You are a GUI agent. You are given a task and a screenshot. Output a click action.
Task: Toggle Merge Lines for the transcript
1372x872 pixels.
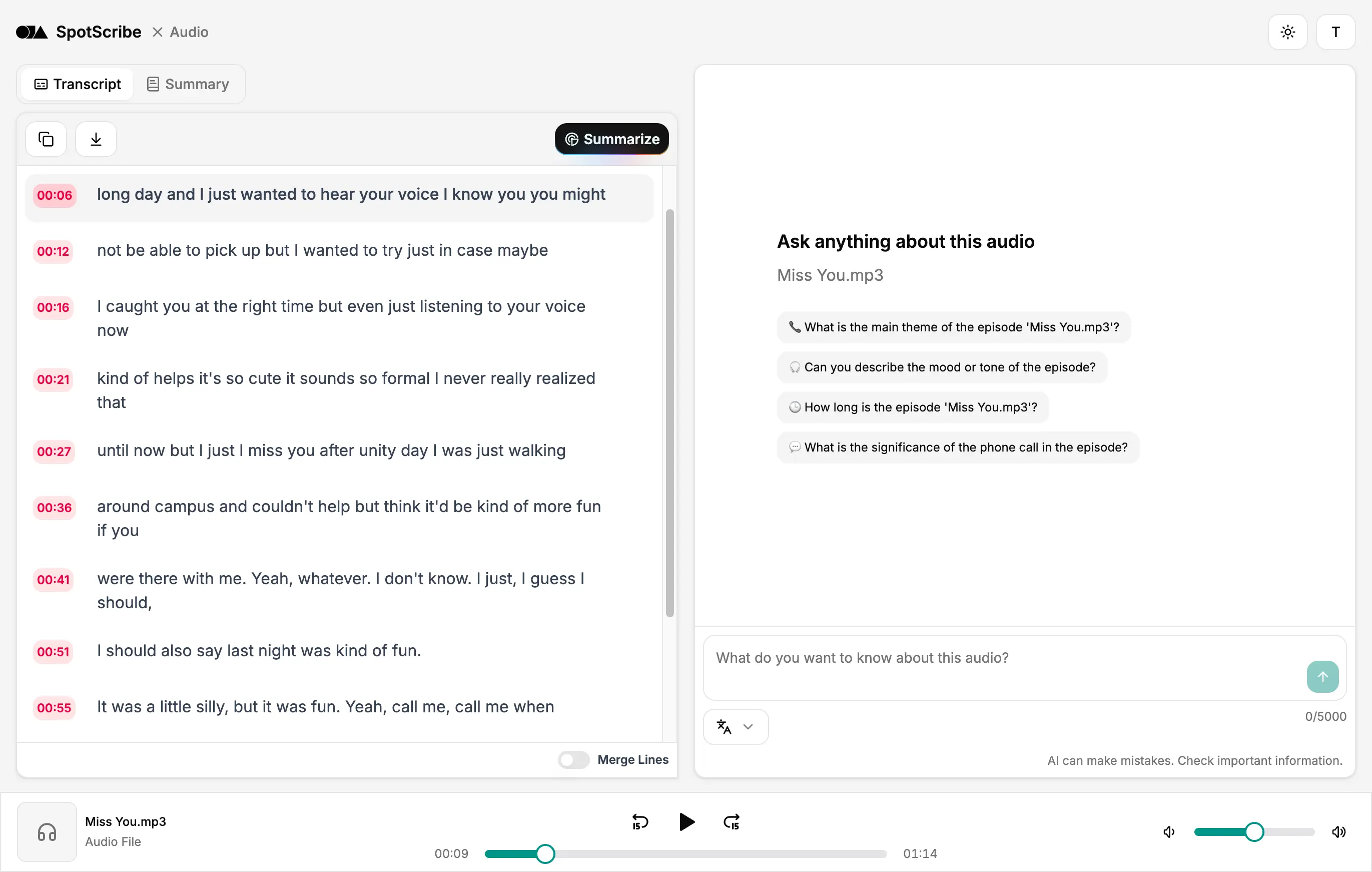[x=573, y=760]
